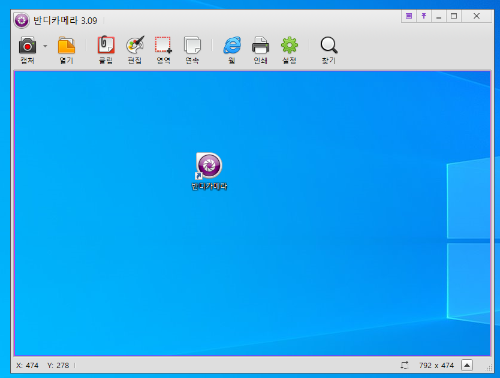500x378 pixels.
Task: Maximize the 반디카메라 window
Action: (454, 16)
